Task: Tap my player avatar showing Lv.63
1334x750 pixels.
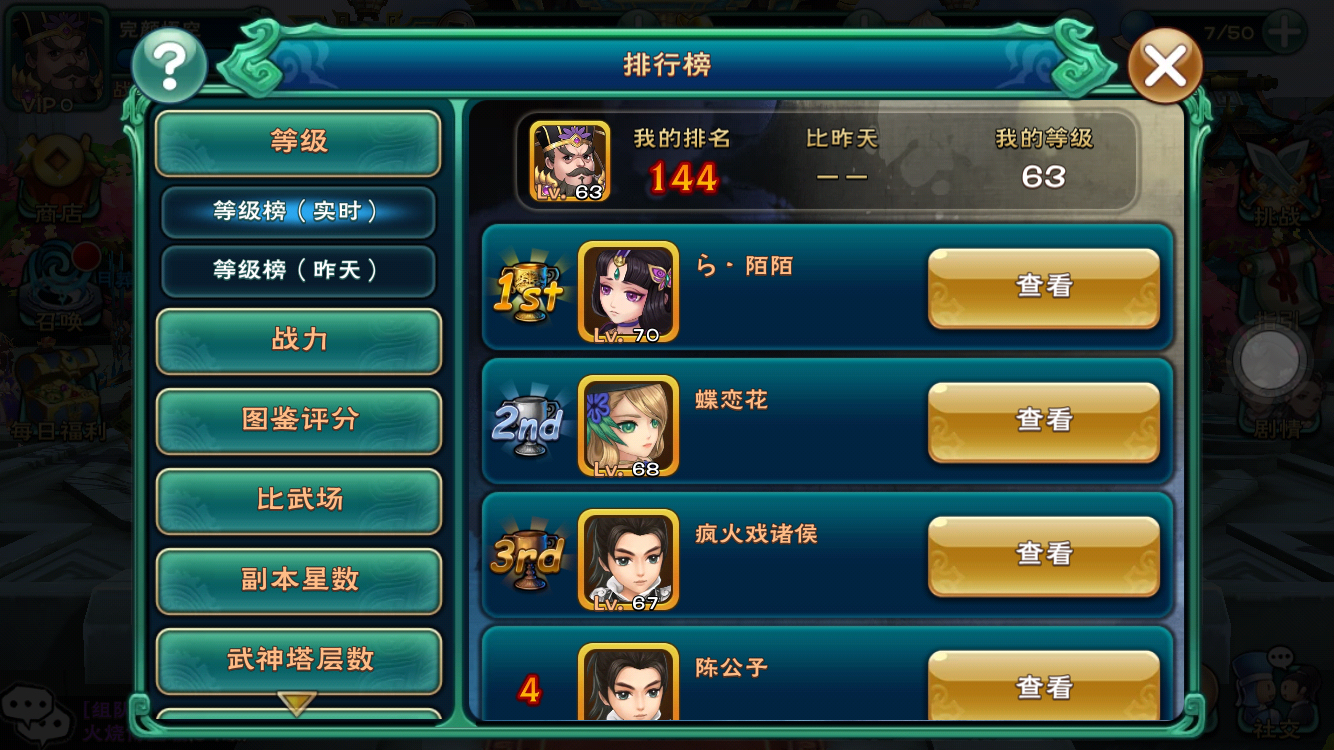Action: (570, 162)
